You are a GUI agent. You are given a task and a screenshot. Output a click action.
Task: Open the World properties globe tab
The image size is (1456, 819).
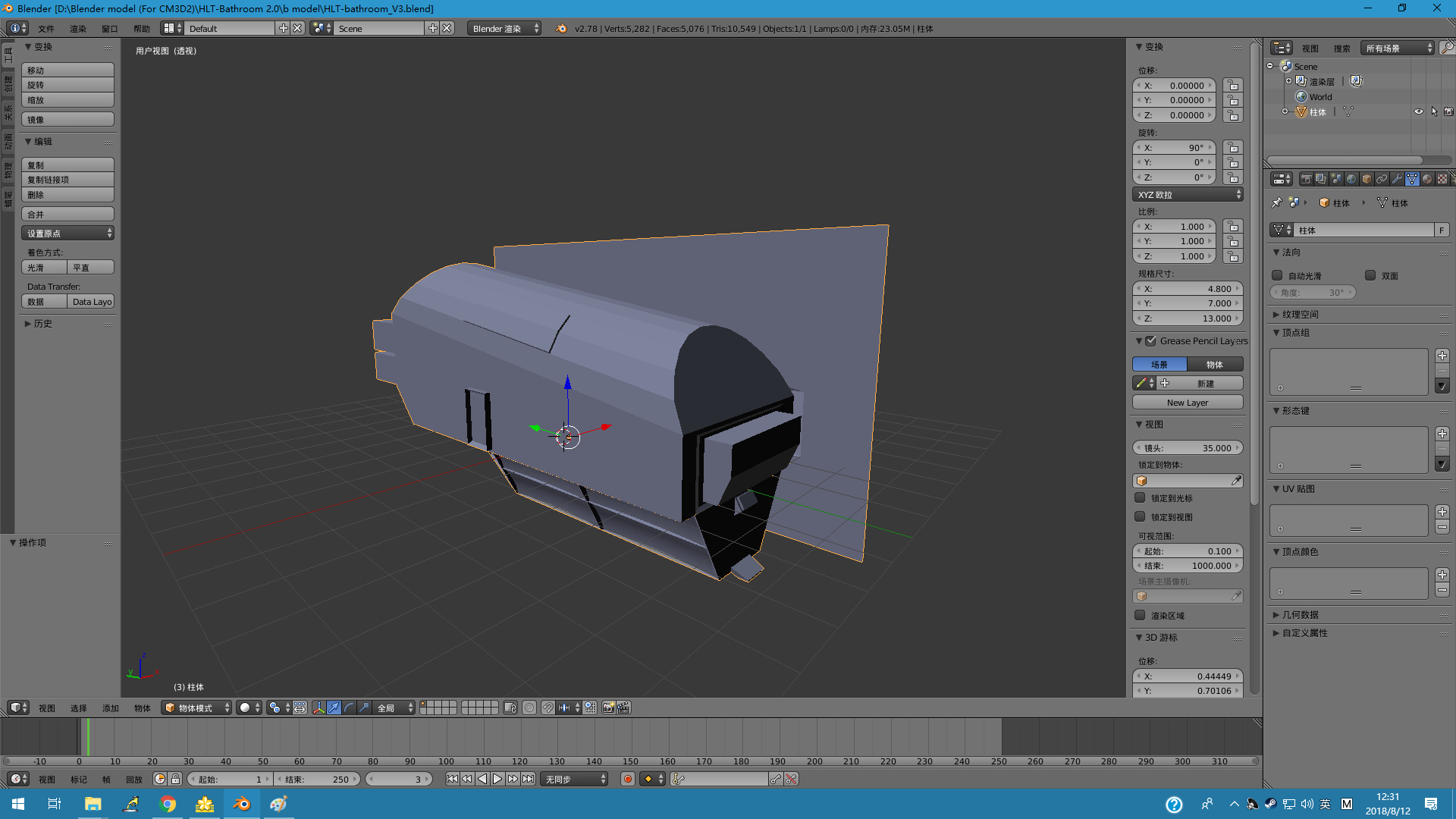[1351, 179]
